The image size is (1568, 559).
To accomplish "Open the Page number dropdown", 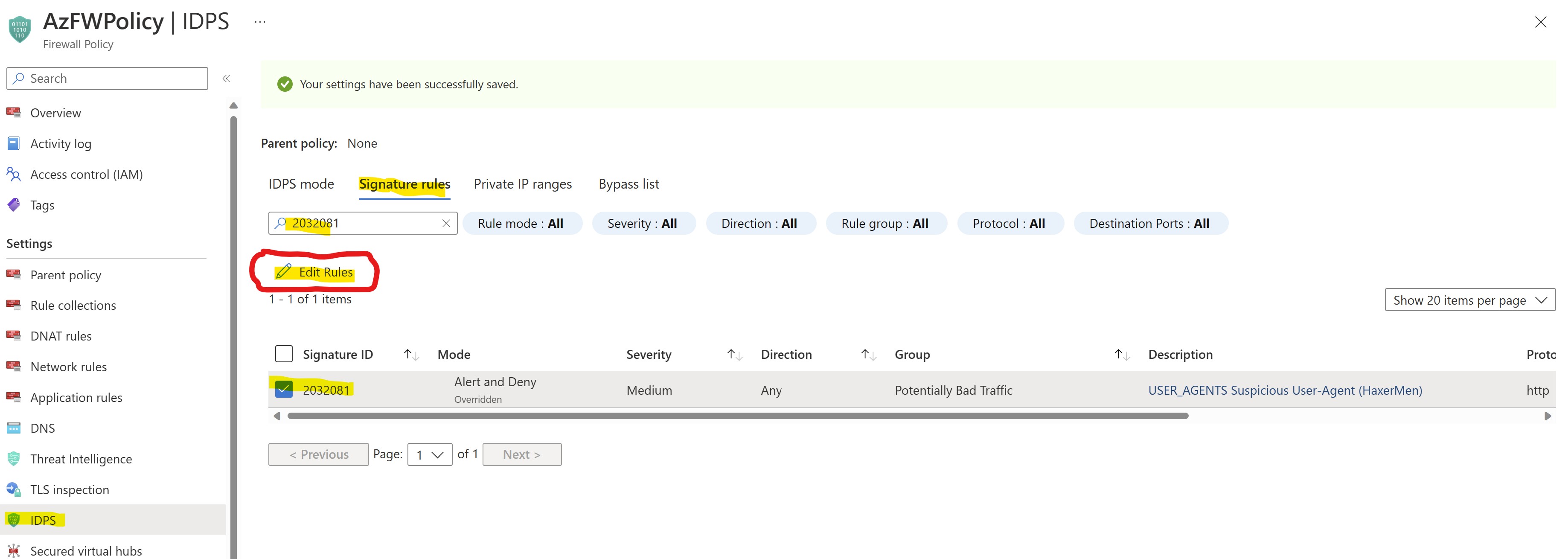I will 430,455.
